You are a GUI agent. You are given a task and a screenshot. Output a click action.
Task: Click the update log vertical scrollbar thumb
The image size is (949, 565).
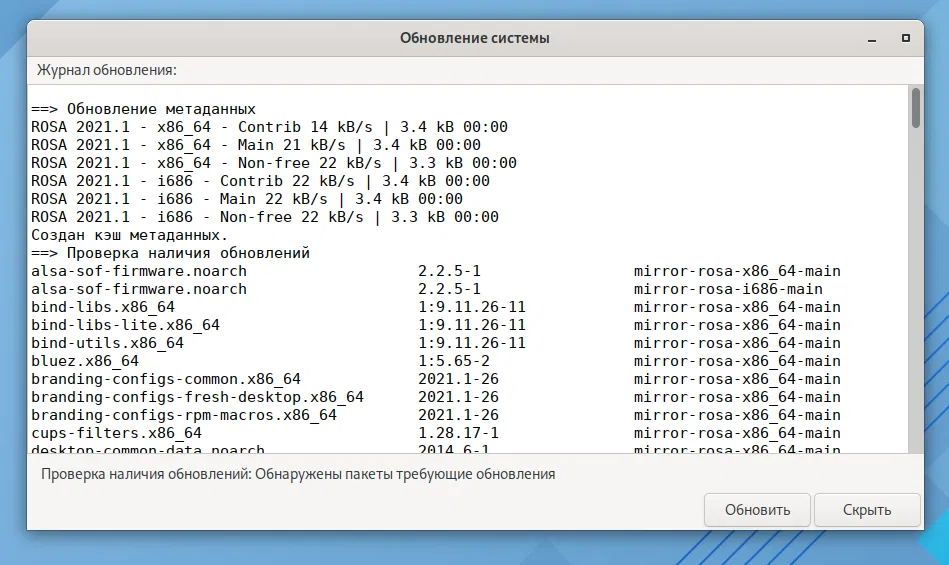point(915,108)
